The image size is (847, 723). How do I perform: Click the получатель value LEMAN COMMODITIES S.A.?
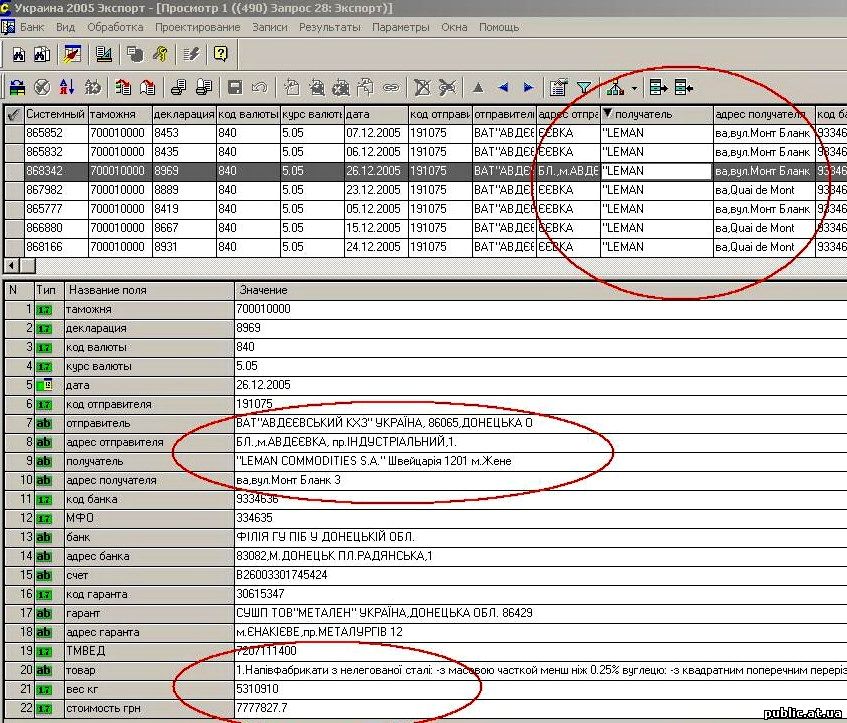540,461
